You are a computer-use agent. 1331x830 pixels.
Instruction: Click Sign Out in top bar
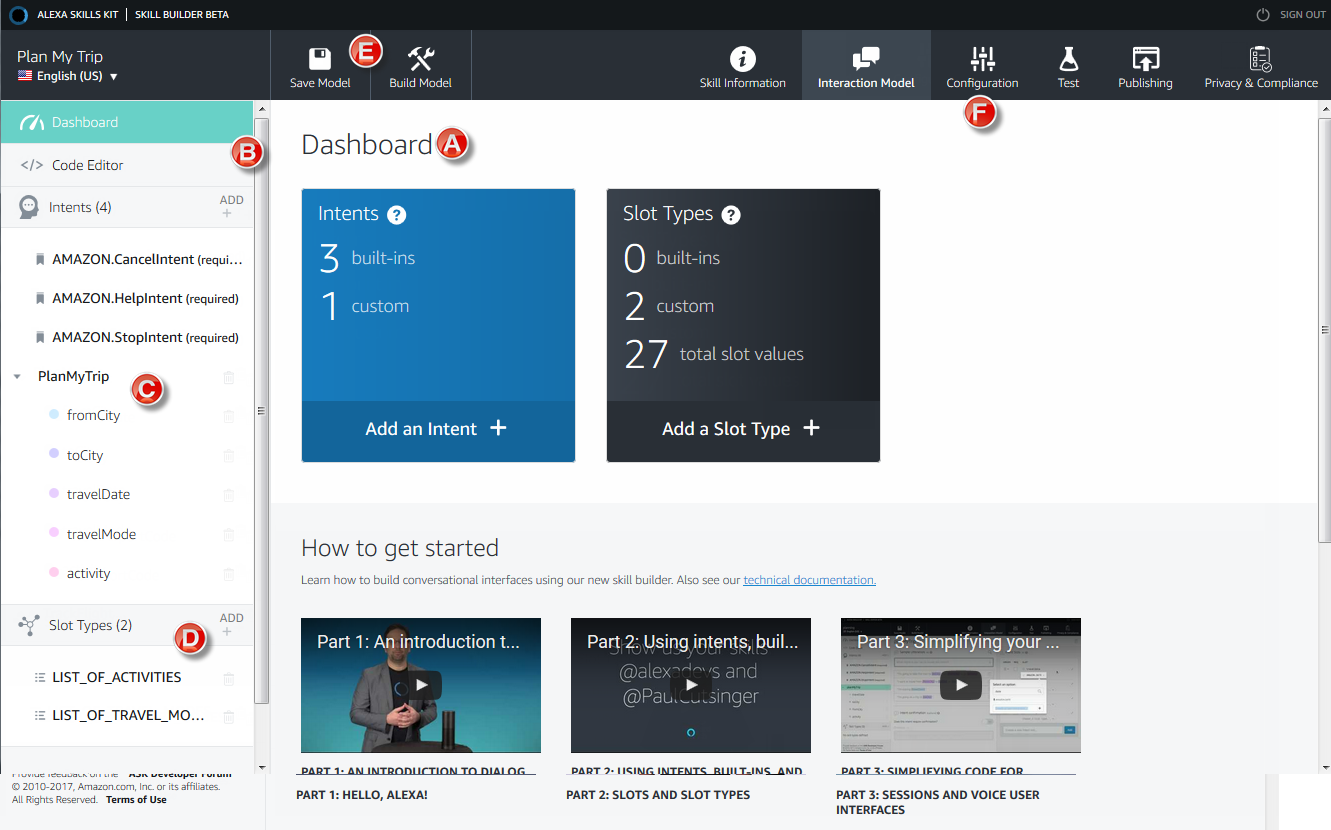tap(1292, 15)
